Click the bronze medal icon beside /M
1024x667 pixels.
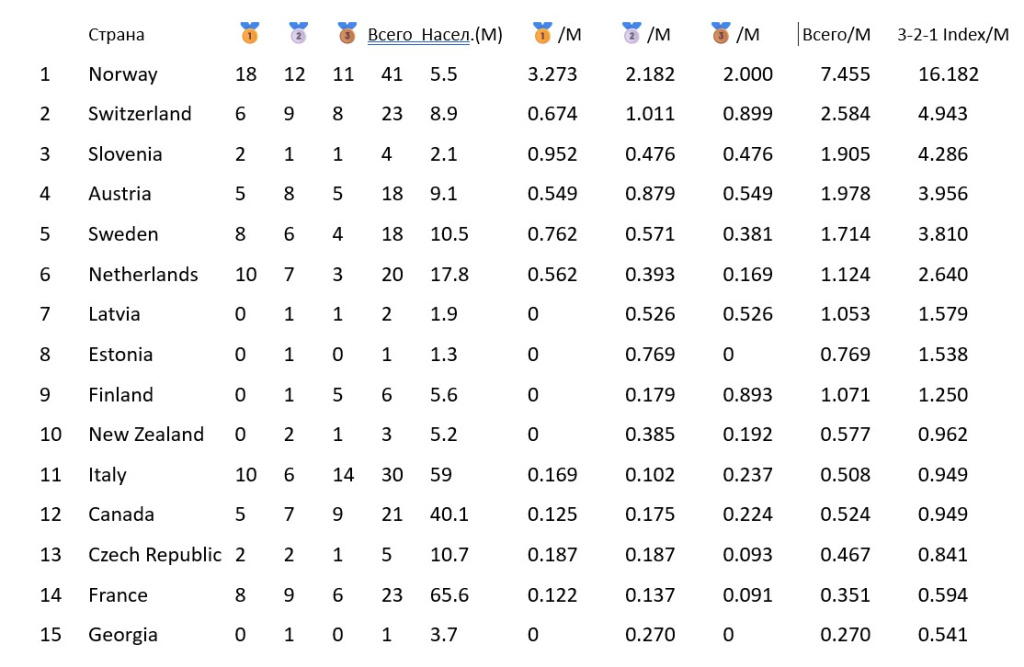(x=721, y=33)
